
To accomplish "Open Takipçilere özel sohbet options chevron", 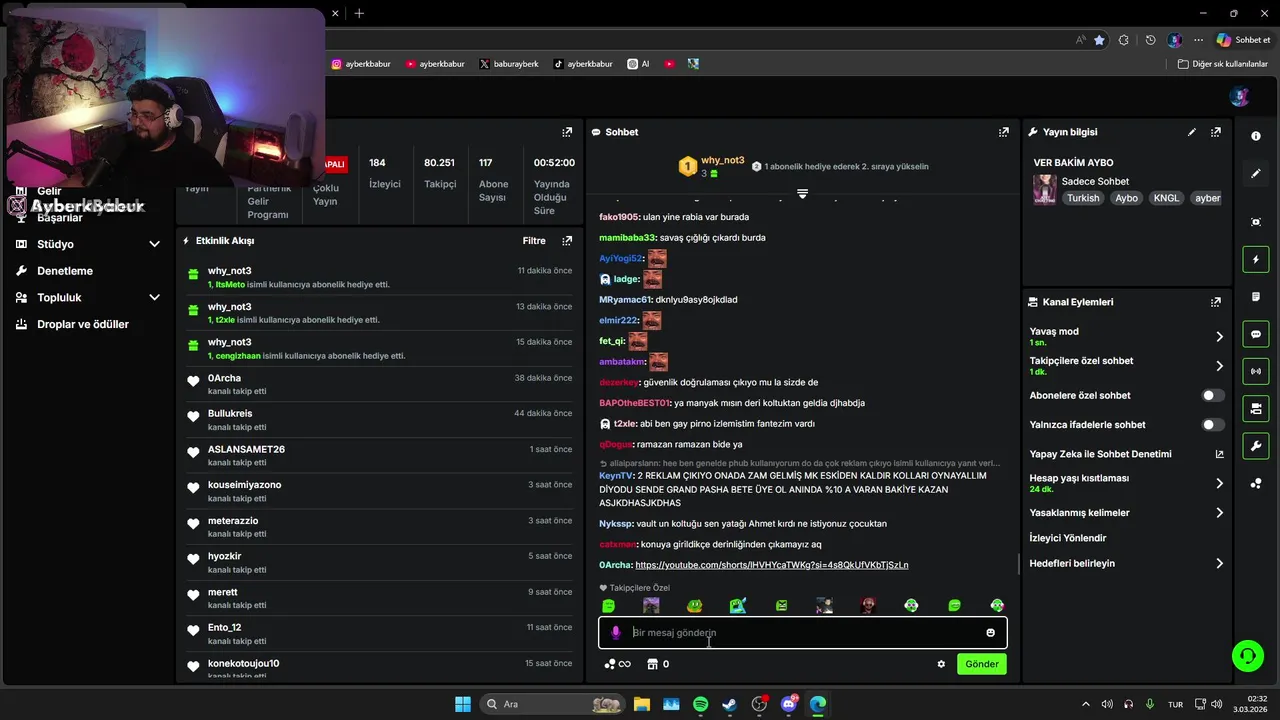I will point(1219,366).
